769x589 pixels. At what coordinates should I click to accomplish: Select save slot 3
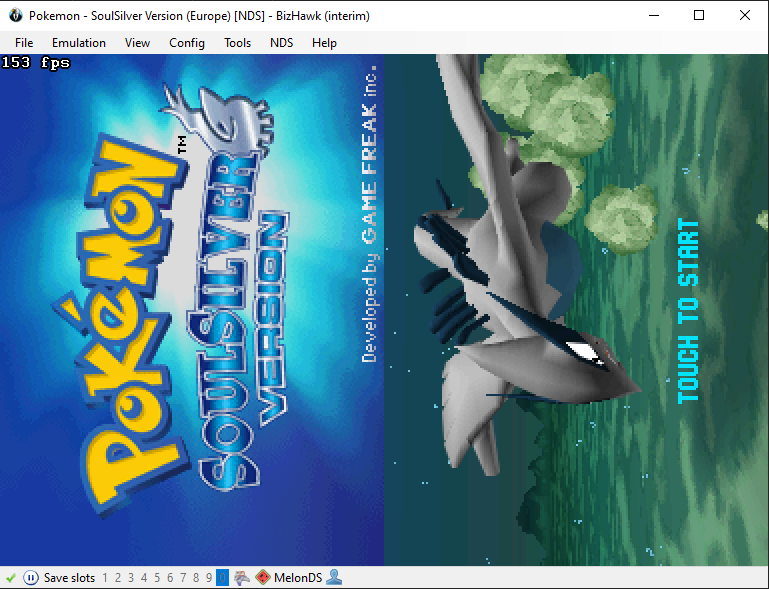tap(131, 578)
